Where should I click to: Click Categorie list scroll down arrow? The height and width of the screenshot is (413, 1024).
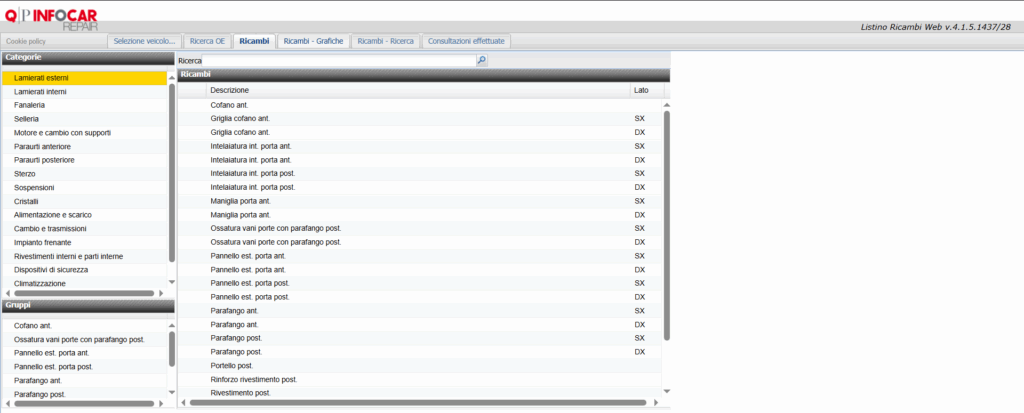pyautogui.click(x=172, y=282)
